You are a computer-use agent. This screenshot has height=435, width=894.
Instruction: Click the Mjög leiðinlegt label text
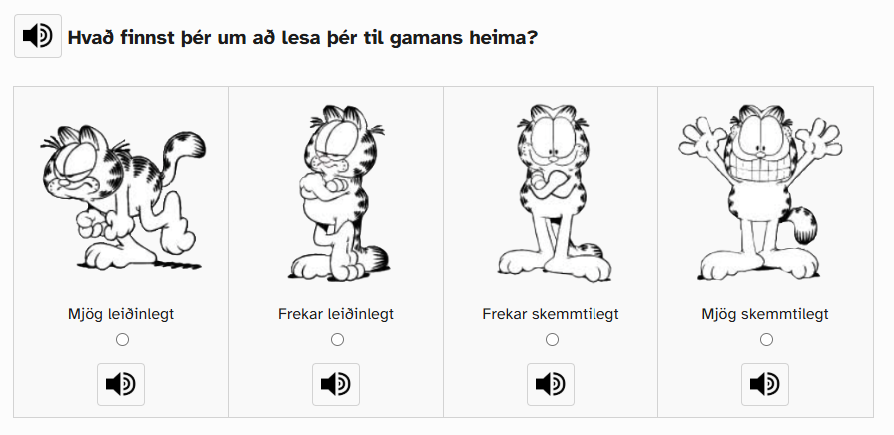(x=121, y=314)
